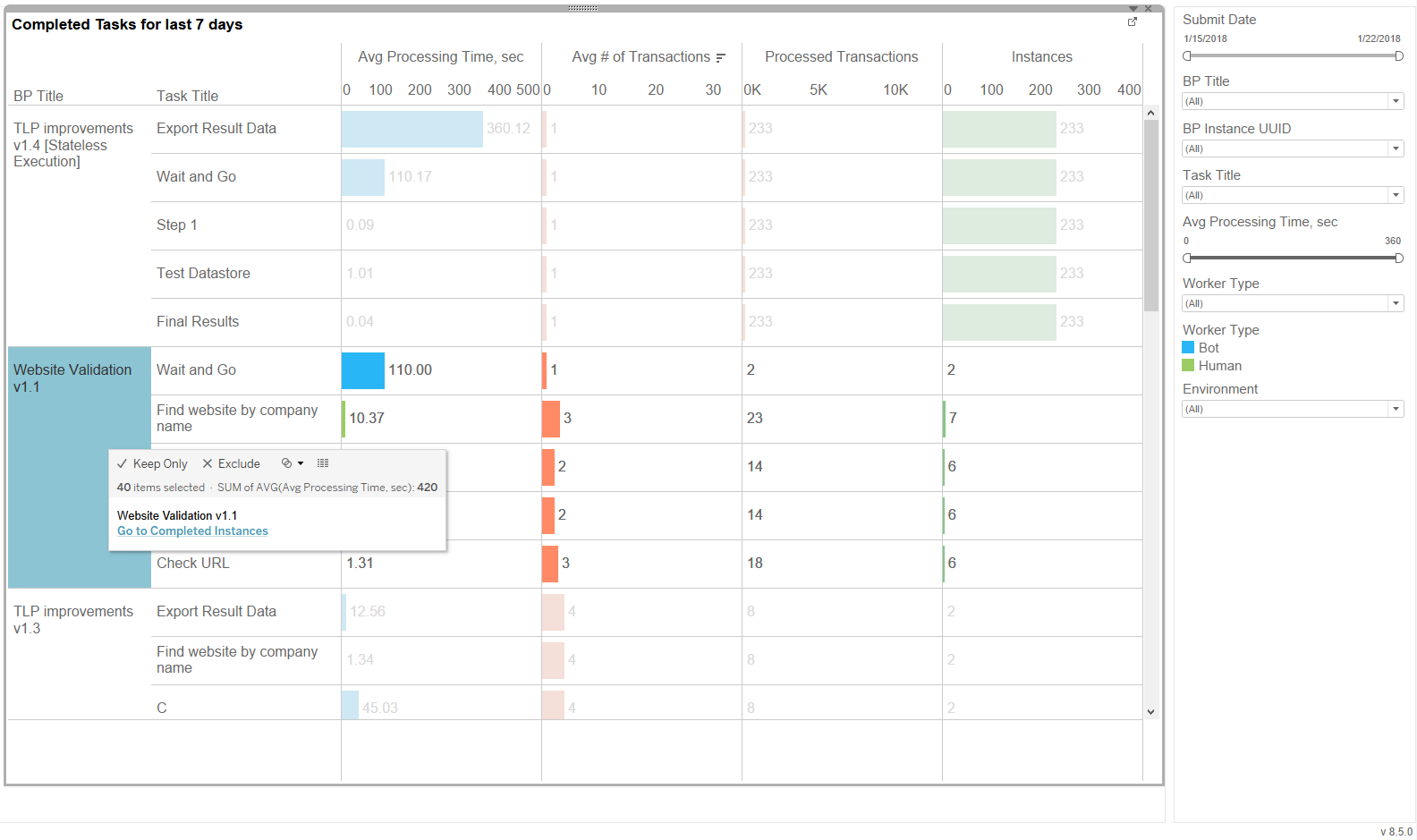Toggle the Human worker type legend swatch
The width and height of the screenshot is (1417, 840).
pyautogui.click(x=1188, y=365)
